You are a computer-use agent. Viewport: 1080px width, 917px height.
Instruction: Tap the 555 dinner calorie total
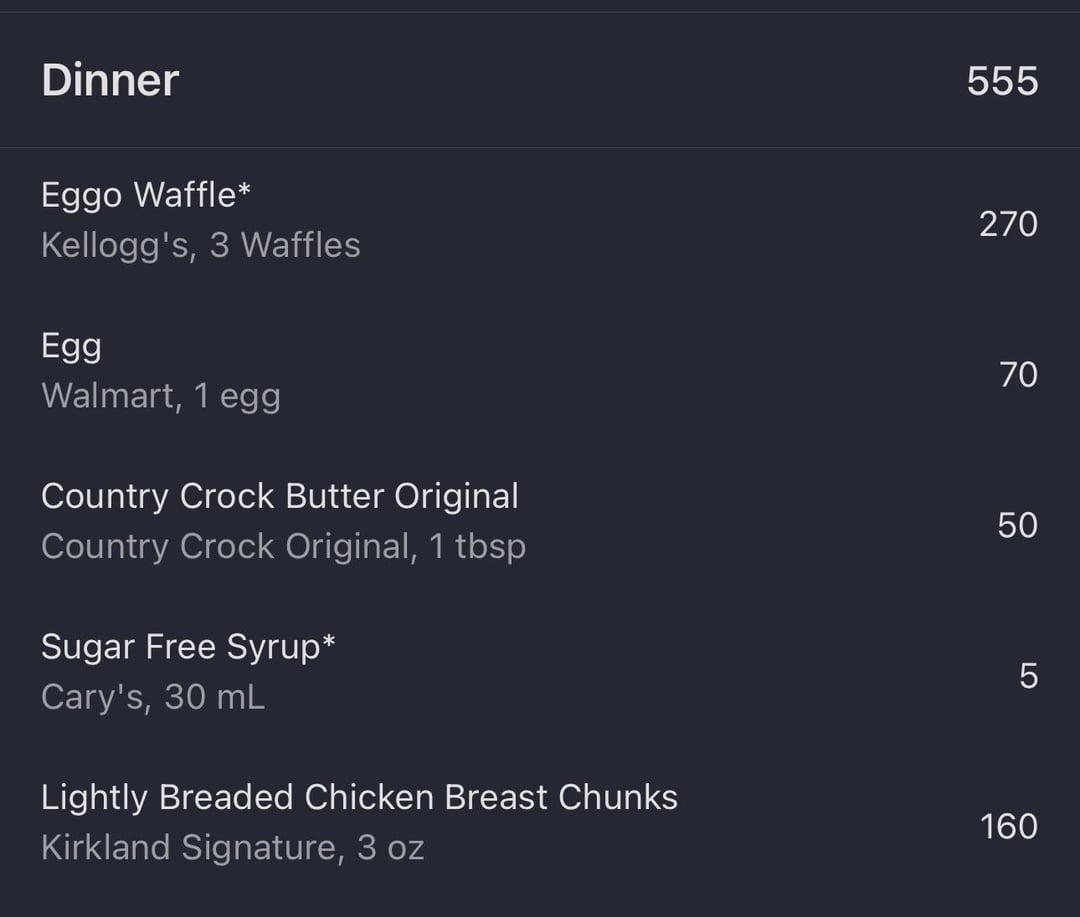click(x=1002, y=81)
